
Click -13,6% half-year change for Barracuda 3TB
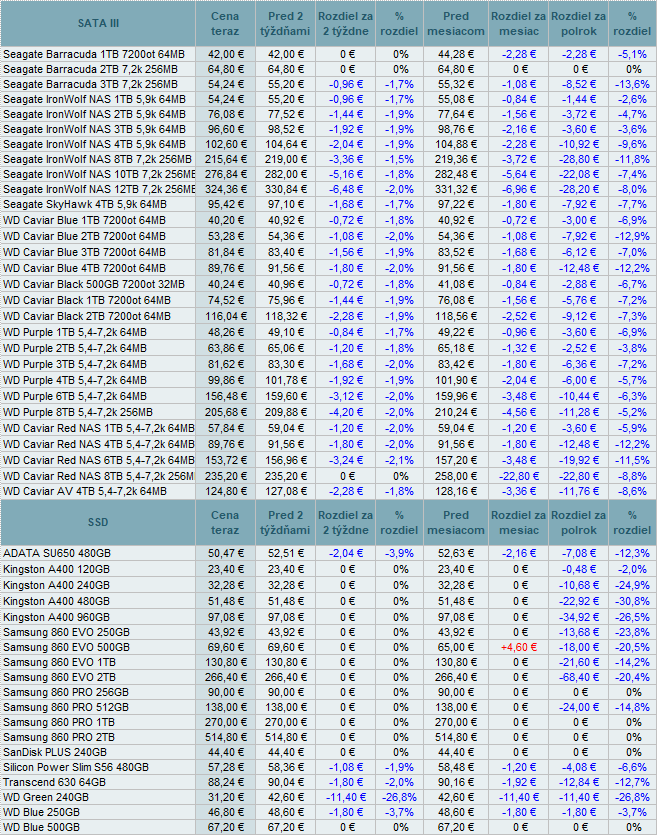coord(632,84)
